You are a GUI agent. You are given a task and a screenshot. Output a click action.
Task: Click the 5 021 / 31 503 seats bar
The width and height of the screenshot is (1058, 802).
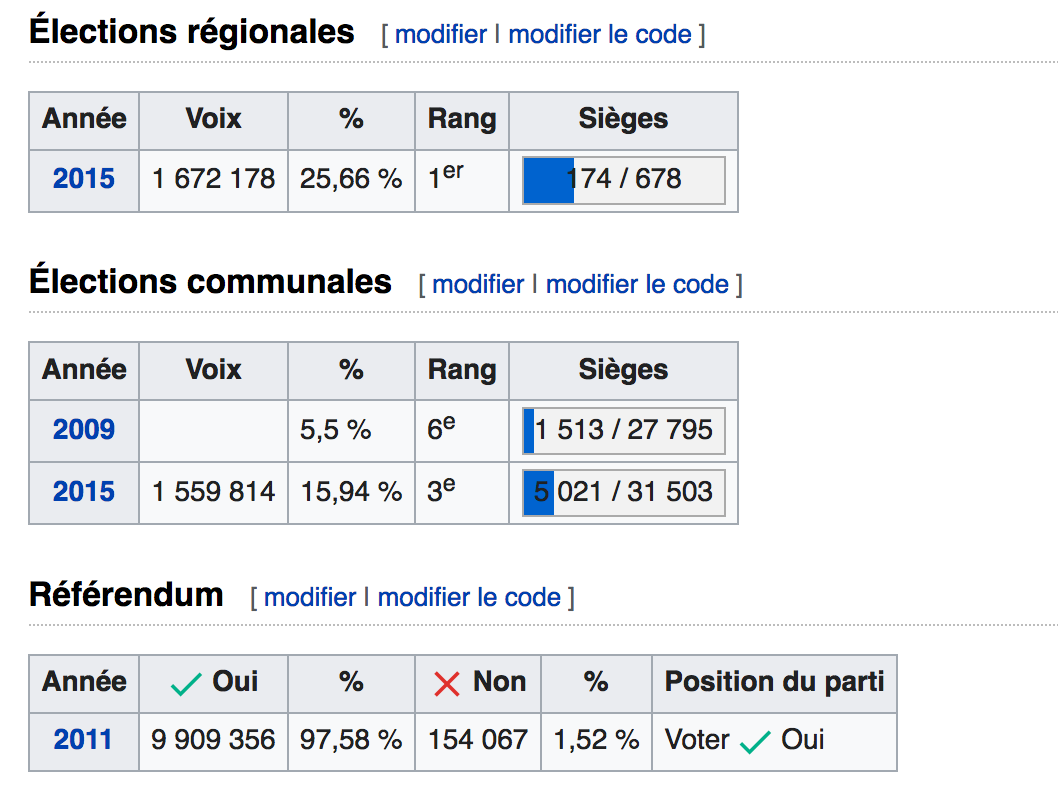pyautogui.click(x=623, y=492)
